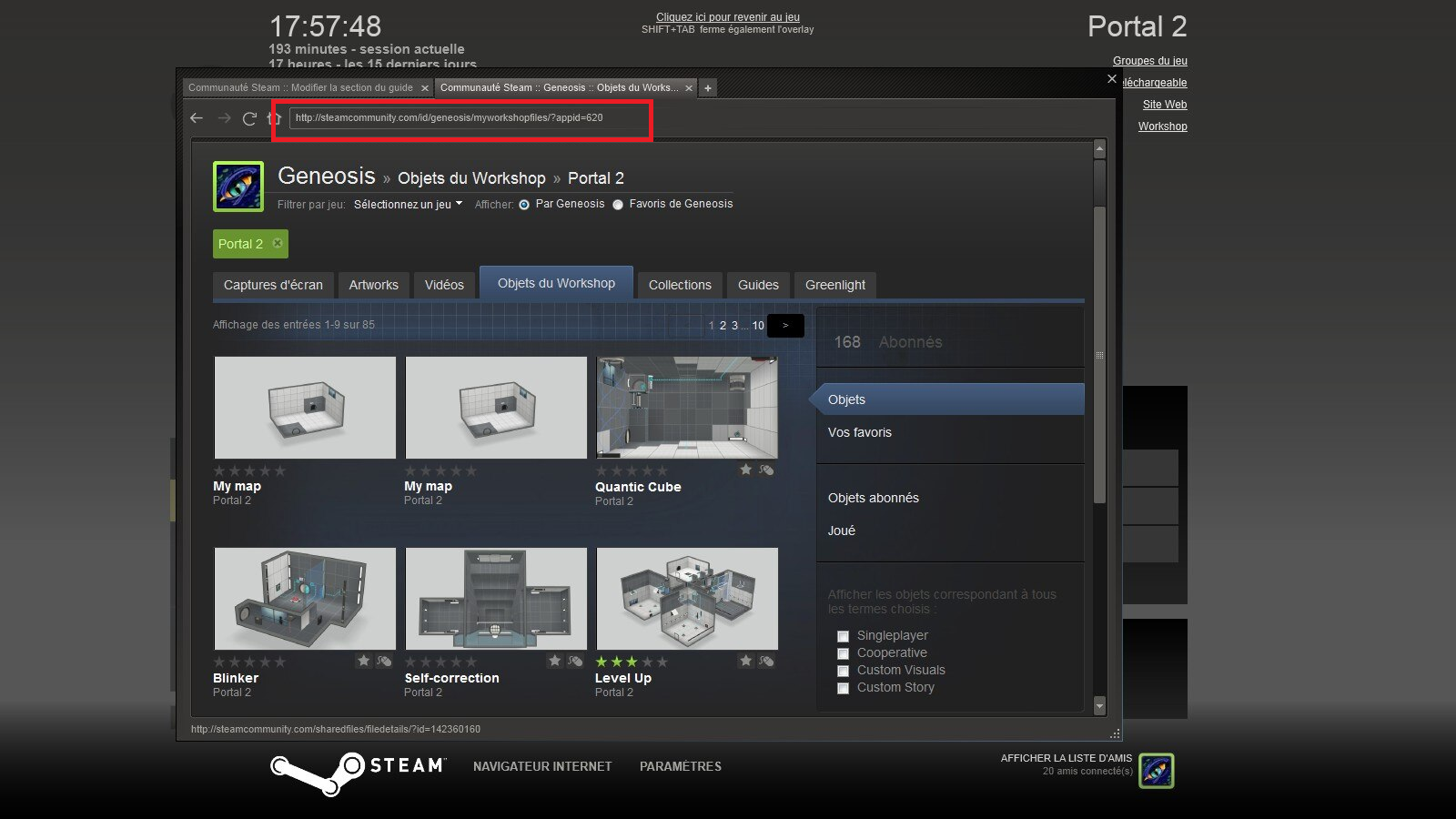
Task: Click the subscribe icon under Self-correction
Action: 575,661
